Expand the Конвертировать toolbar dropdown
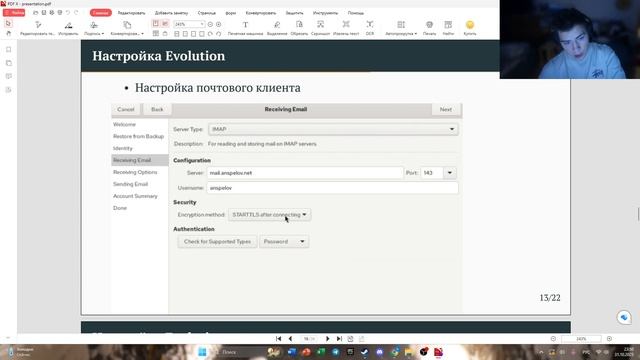 pyautogui.click(x=127, y=28)
